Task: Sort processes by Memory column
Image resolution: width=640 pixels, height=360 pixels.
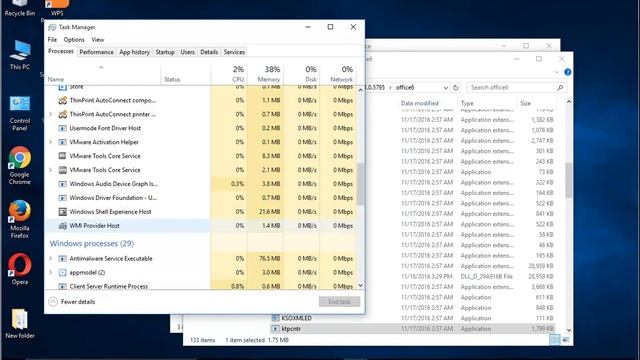Action: pyautogui.click(x=265, y=74)
